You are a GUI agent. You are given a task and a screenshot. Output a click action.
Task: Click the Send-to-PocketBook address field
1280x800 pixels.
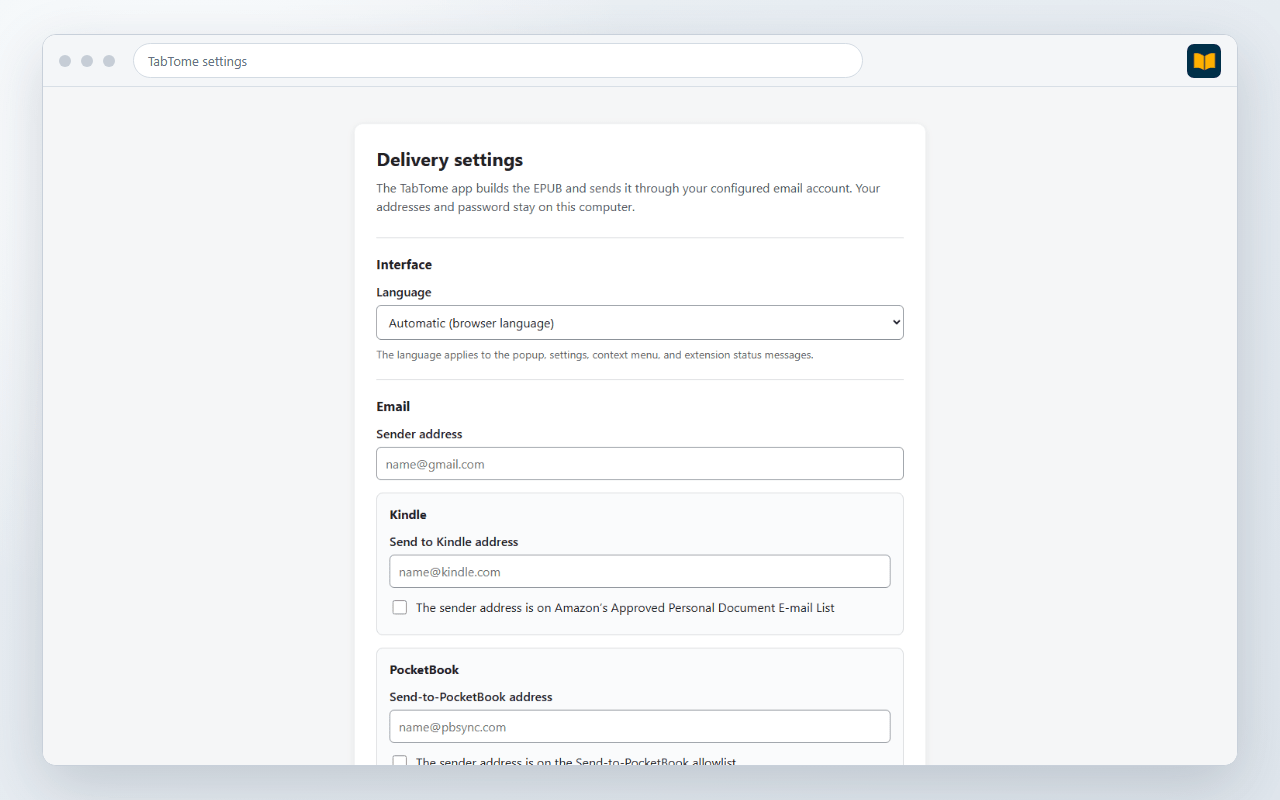640,727
